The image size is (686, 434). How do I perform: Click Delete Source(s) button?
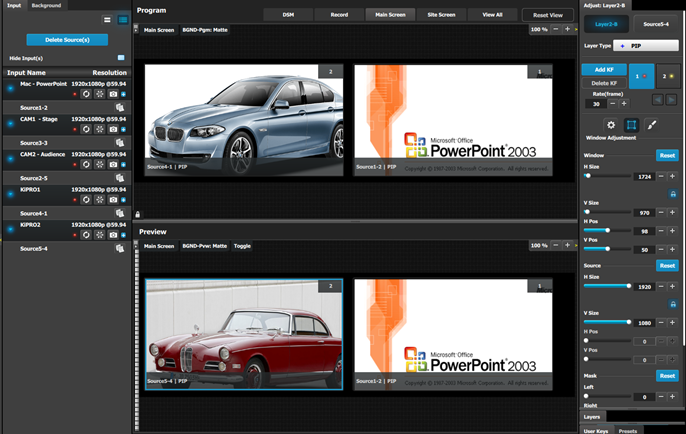(x=67, y=40)
